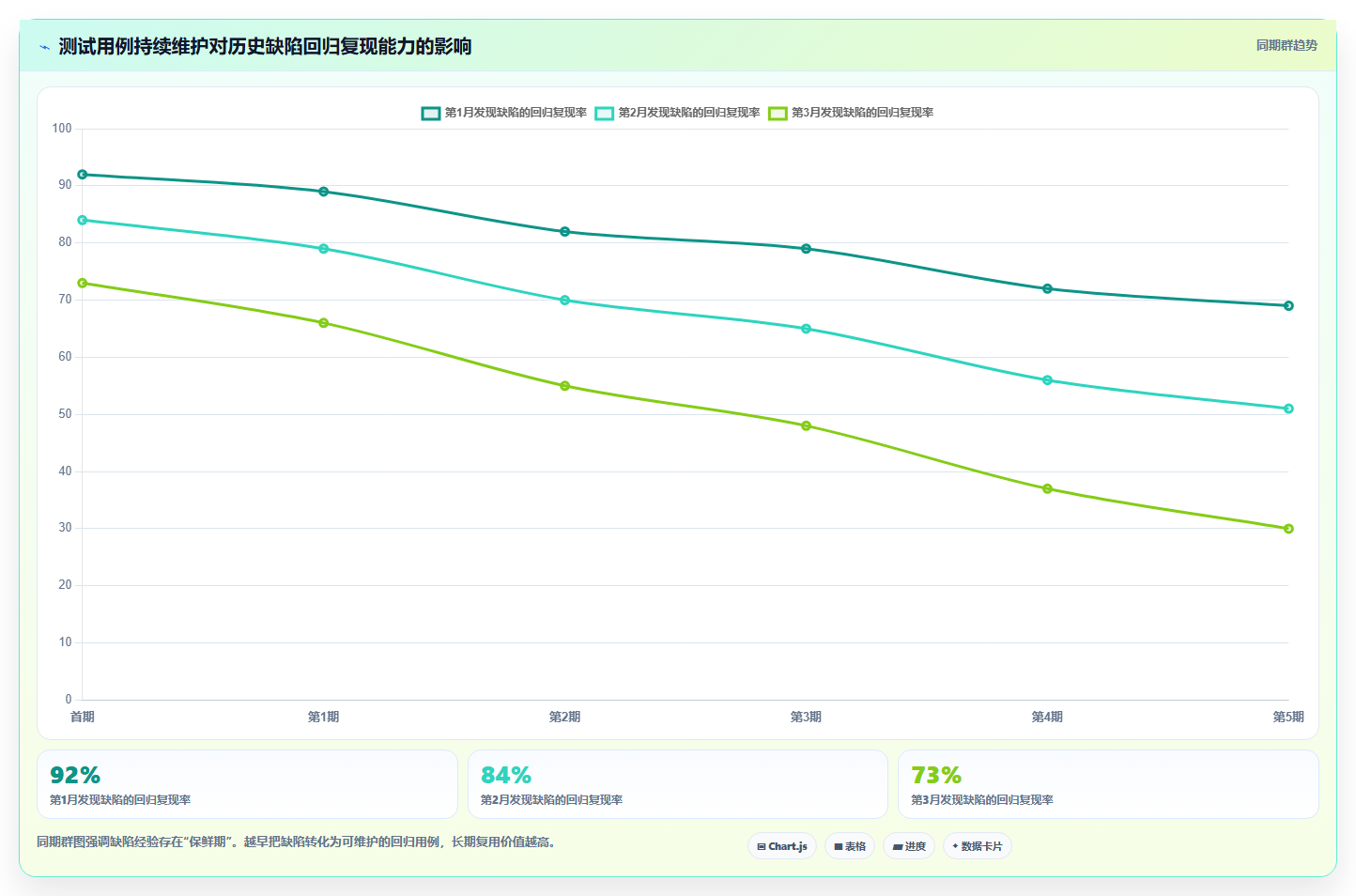Click the 数据卡片 chip
This screenshot has width=1356, height=896.
(978, 846)
